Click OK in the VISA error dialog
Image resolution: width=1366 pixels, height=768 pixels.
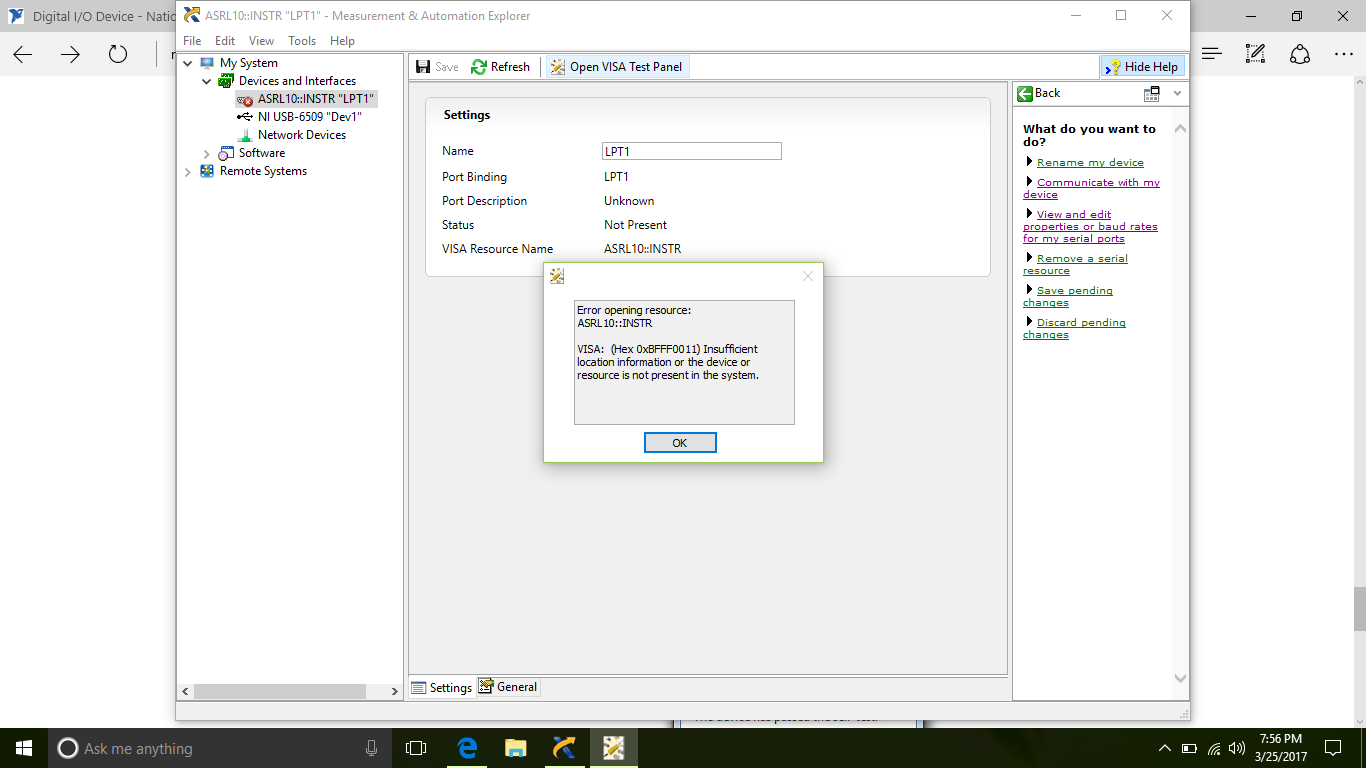click(x=680, y=443)
